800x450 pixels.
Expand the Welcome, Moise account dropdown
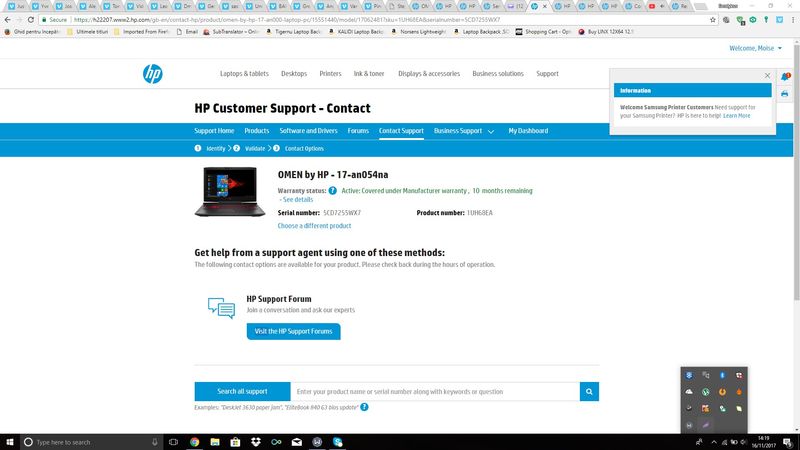(755, 48)
